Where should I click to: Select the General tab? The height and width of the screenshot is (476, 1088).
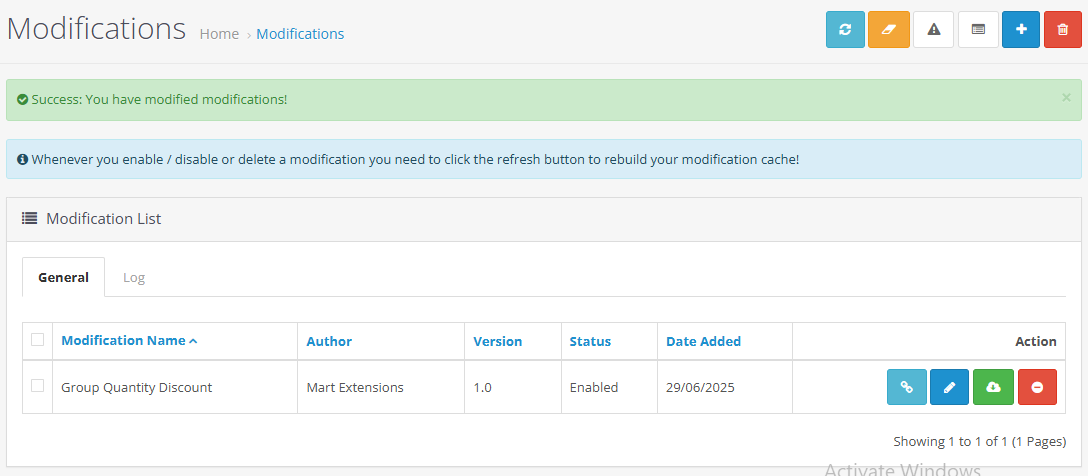click(64, 278)
